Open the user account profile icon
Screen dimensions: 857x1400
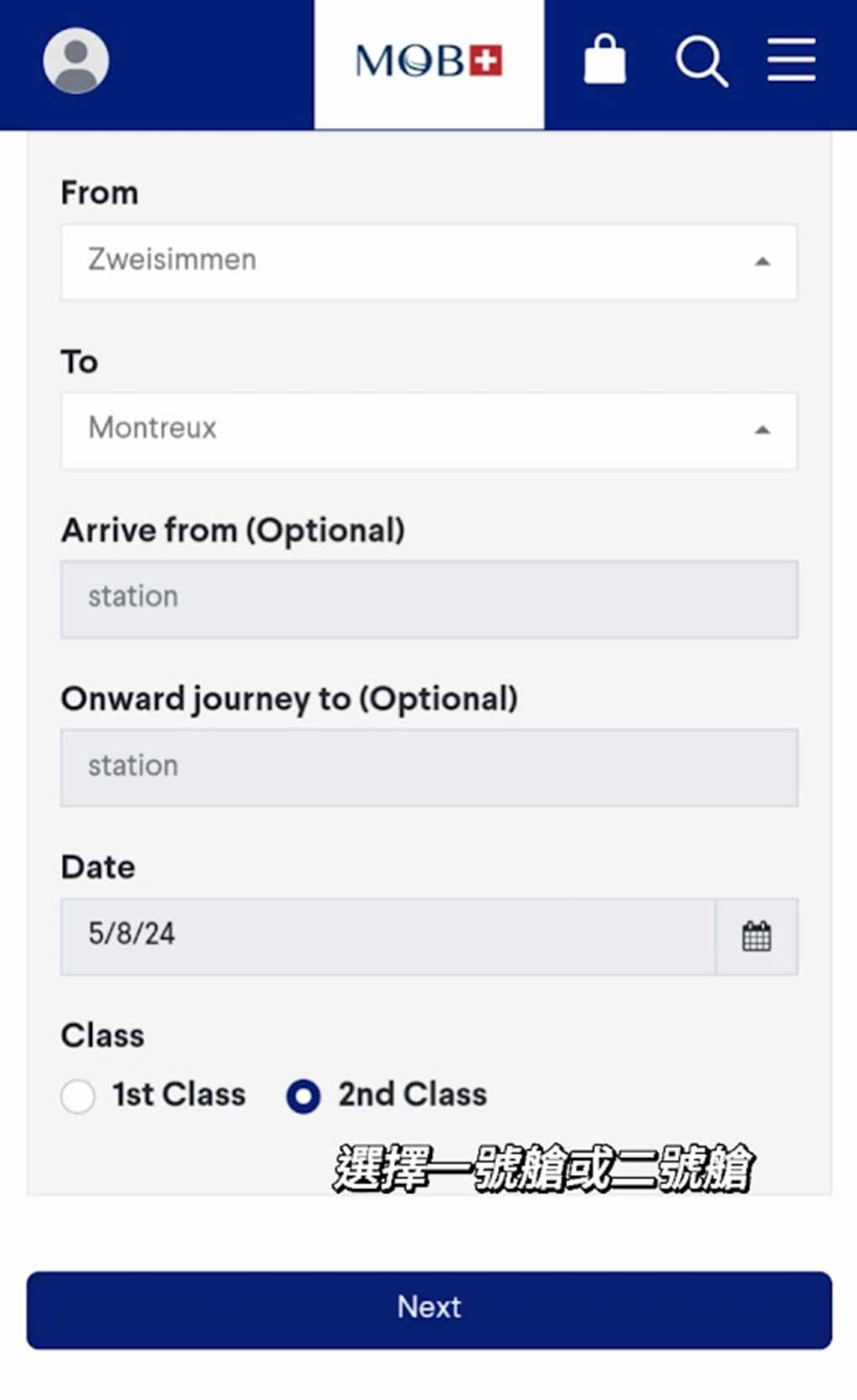point(76,61)
